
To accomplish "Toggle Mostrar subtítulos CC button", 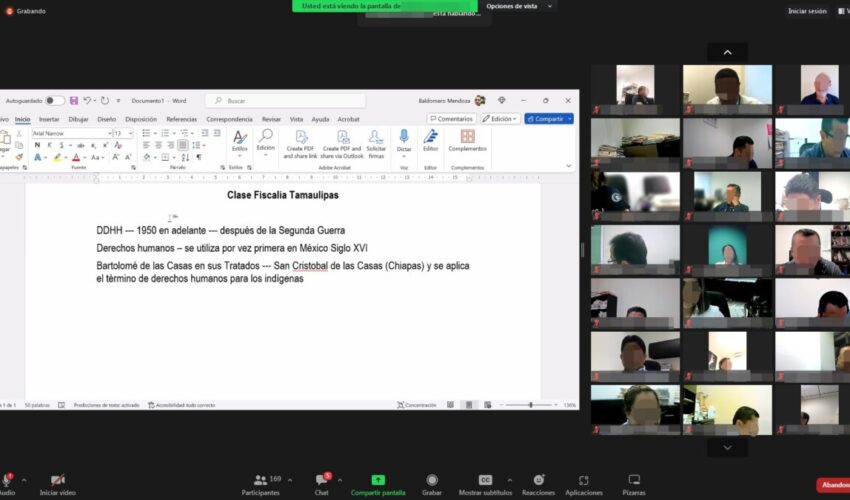I will coord(485,485).
